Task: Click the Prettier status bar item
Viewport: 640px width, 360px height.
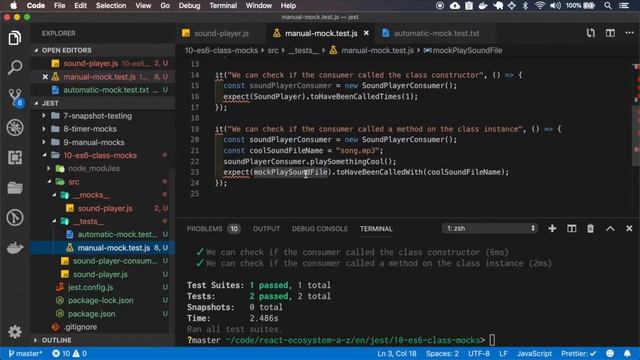Action: (578, 353)
